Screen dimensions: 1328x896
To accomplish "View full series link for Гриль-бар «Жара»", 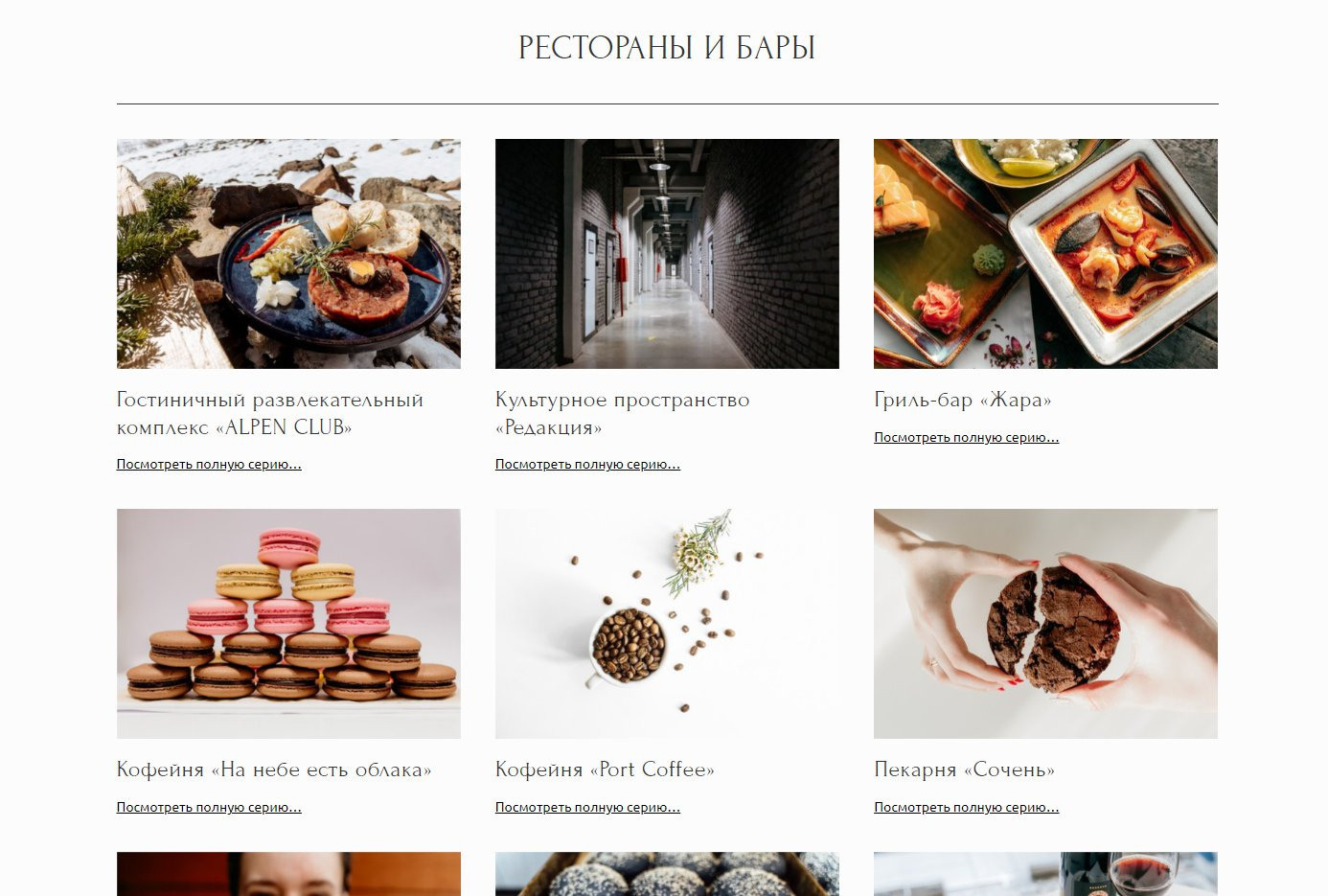I will [x=966, y=438].
